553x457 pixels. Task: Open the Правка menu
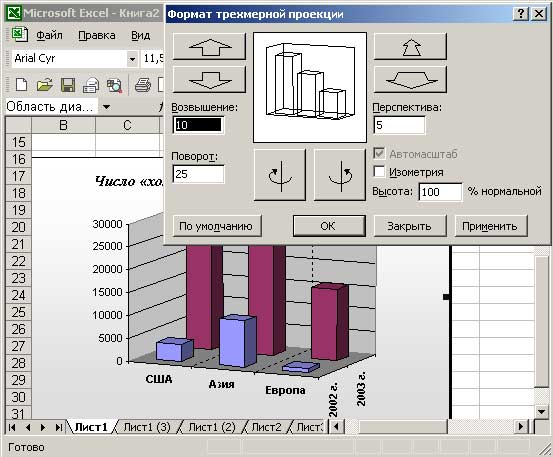(x=97, y=35)
